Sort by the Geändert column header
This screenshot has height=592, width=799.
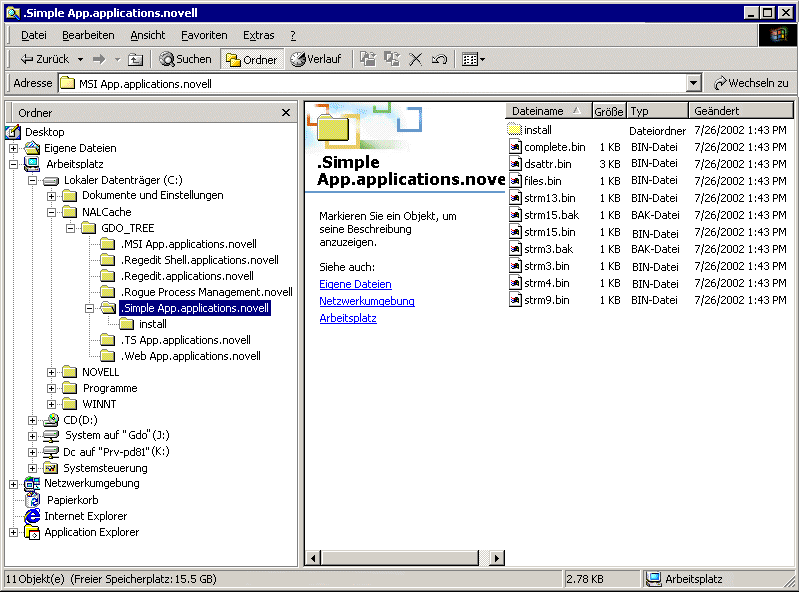click(740, 111)
